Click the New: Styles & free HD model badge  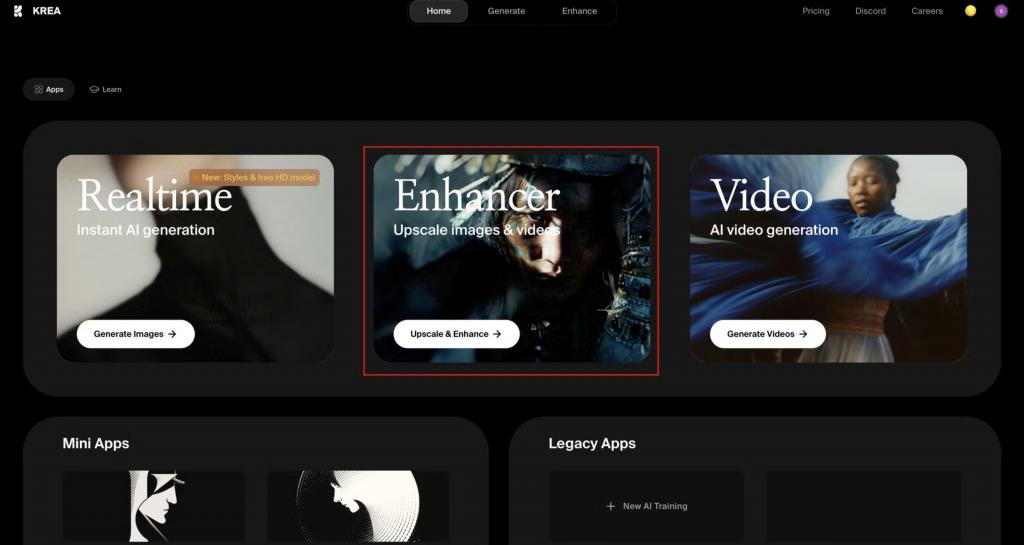point(255,177)
